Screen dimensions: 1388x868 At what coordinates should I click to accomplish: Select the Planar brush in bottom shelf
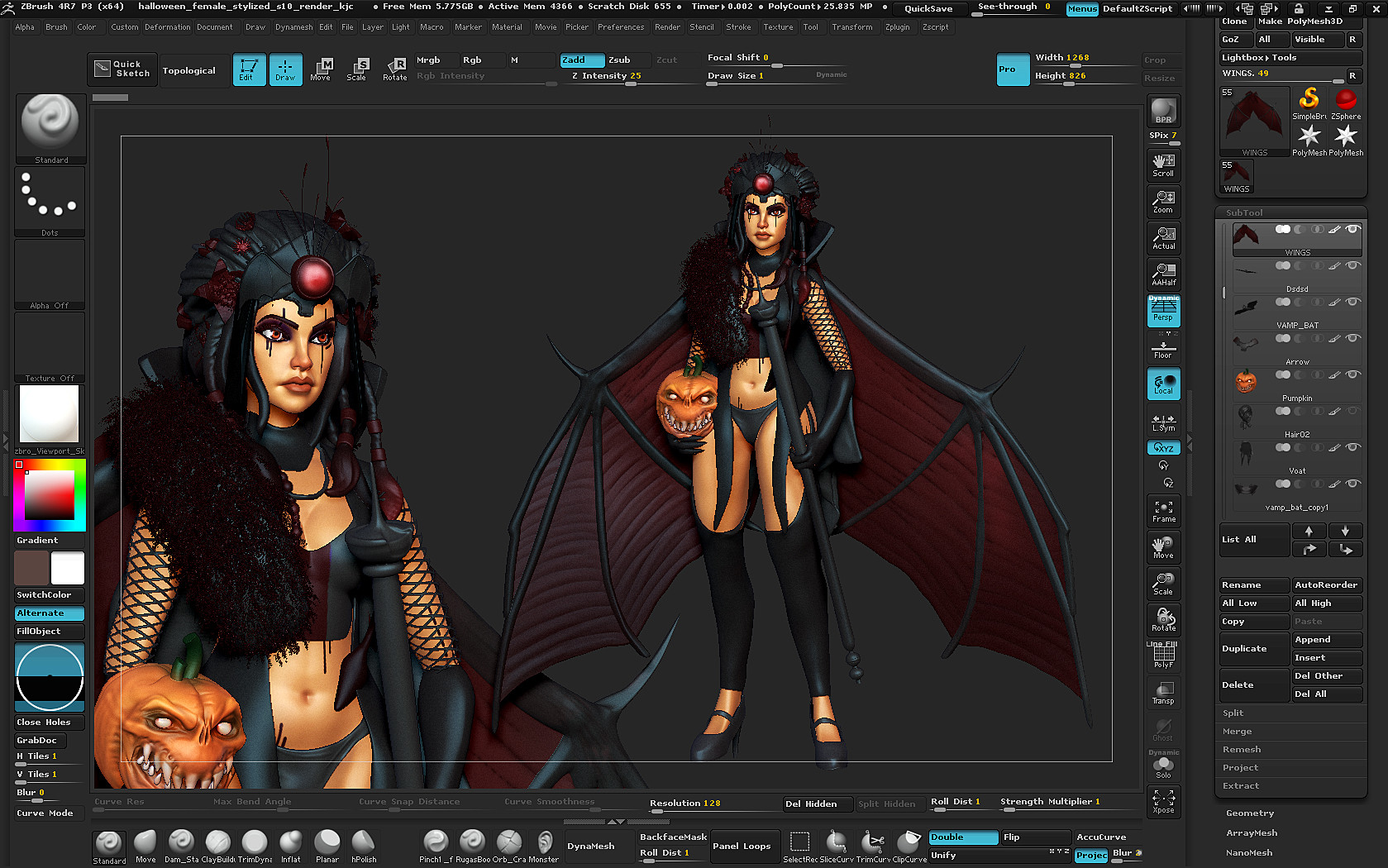(327, 847)
